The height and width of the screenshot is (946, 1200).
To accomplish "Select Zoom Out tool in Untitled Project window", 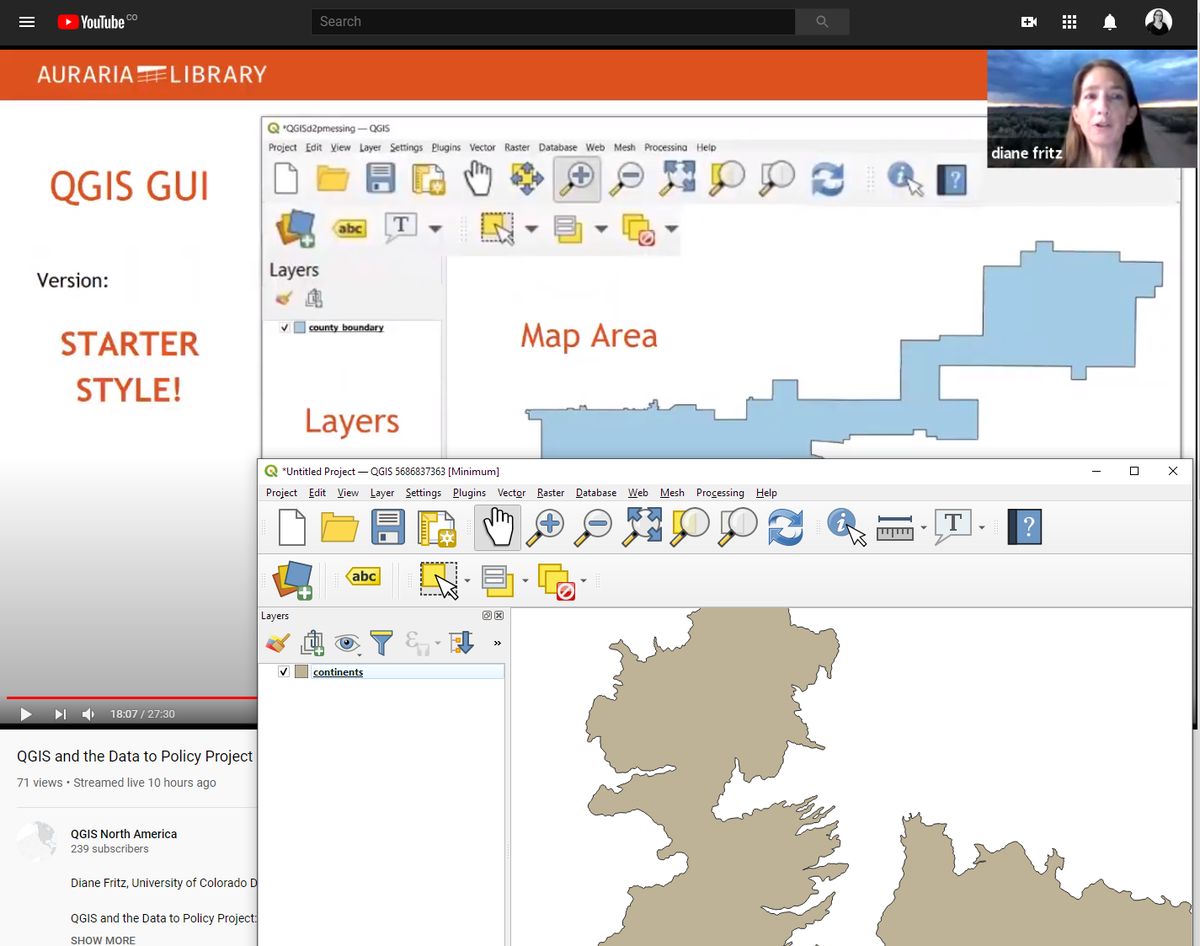I will pyautogui.click(x=594, y=527).
